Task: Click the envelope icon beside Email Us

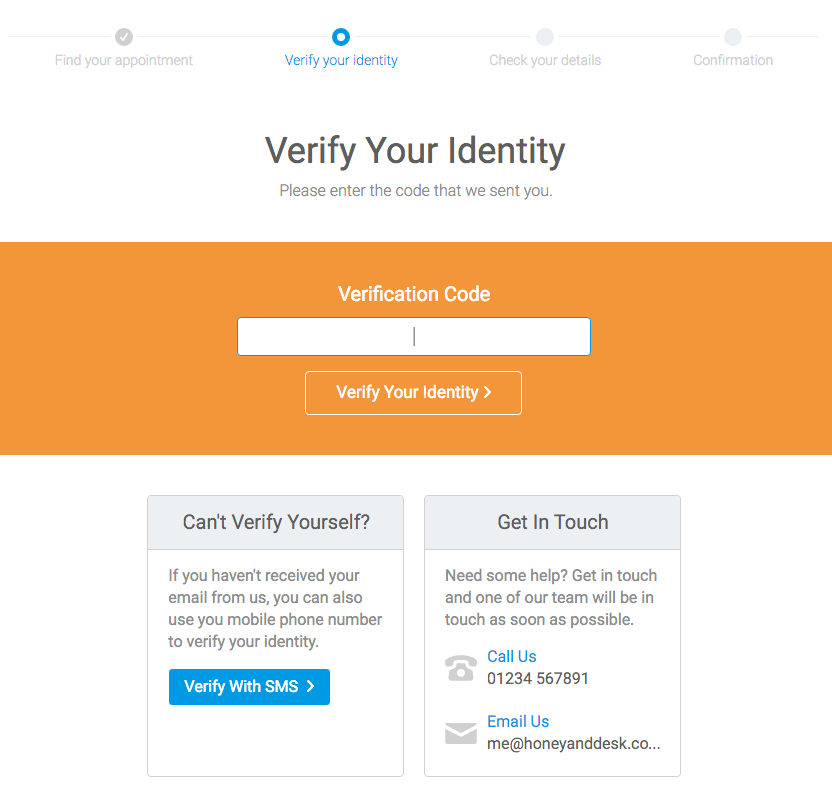Action: pyautogui.click(x=461, y=733)
